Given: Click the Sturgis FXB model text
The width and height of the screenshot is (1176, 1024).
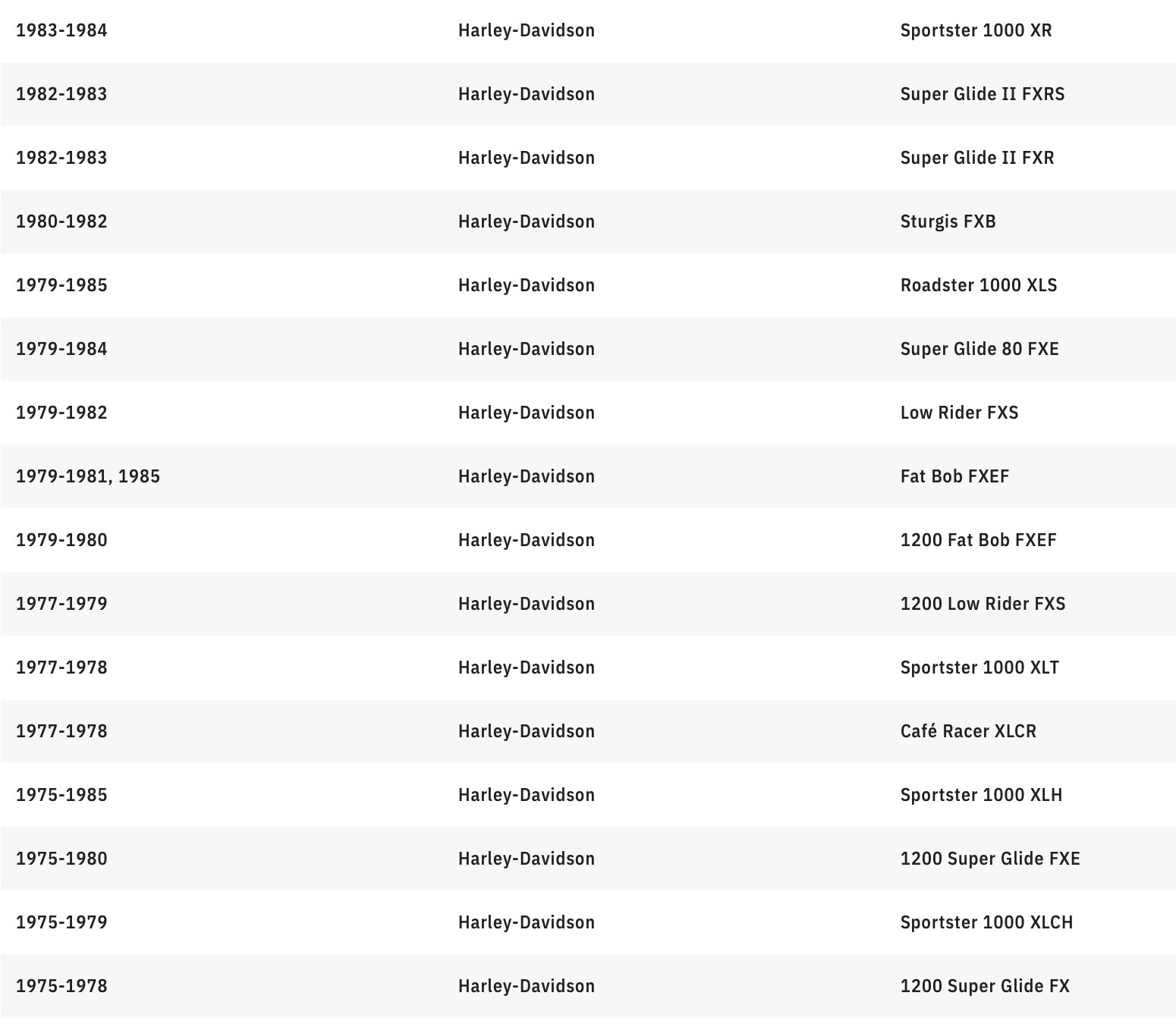Looking at the screenshot, I should click(948, 221).
